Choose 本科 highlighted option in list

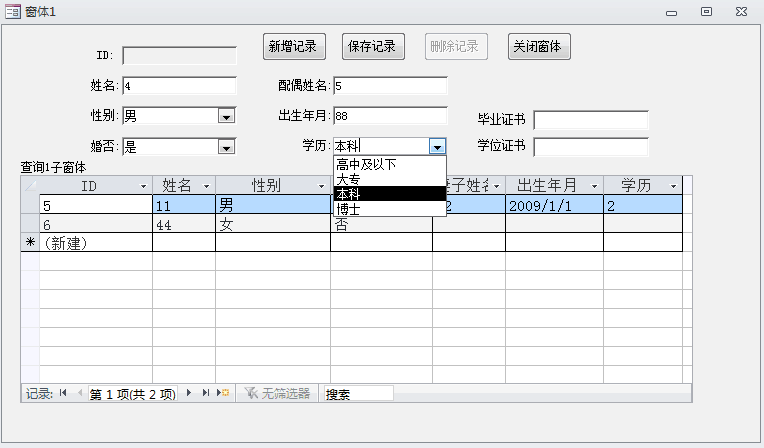(x=390, y=194)
